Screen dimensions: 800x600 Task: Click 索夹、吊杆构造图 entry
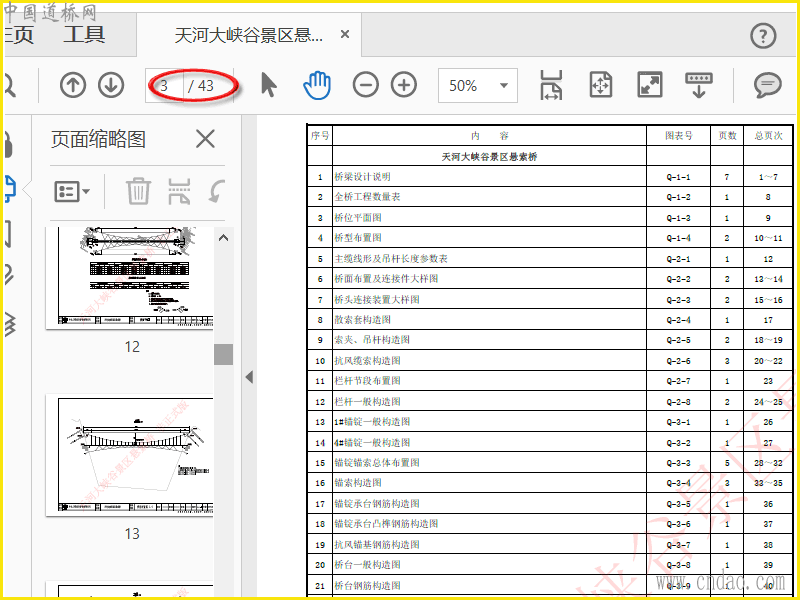point(372,340)
